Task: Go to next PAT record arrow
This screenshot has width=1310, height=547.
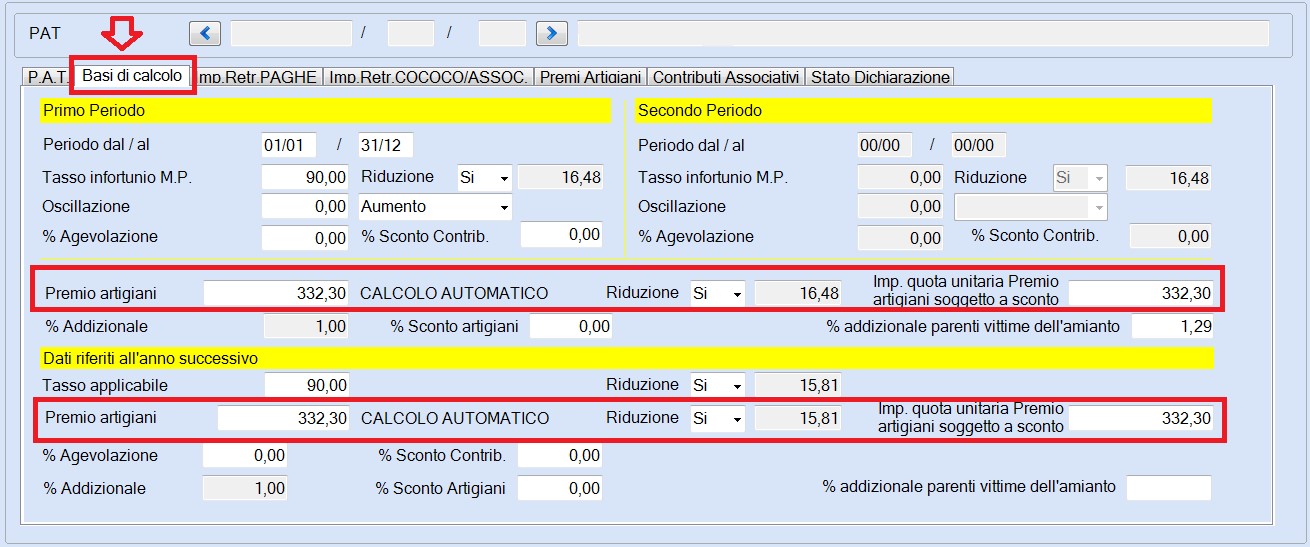Action: pos(552,33)
